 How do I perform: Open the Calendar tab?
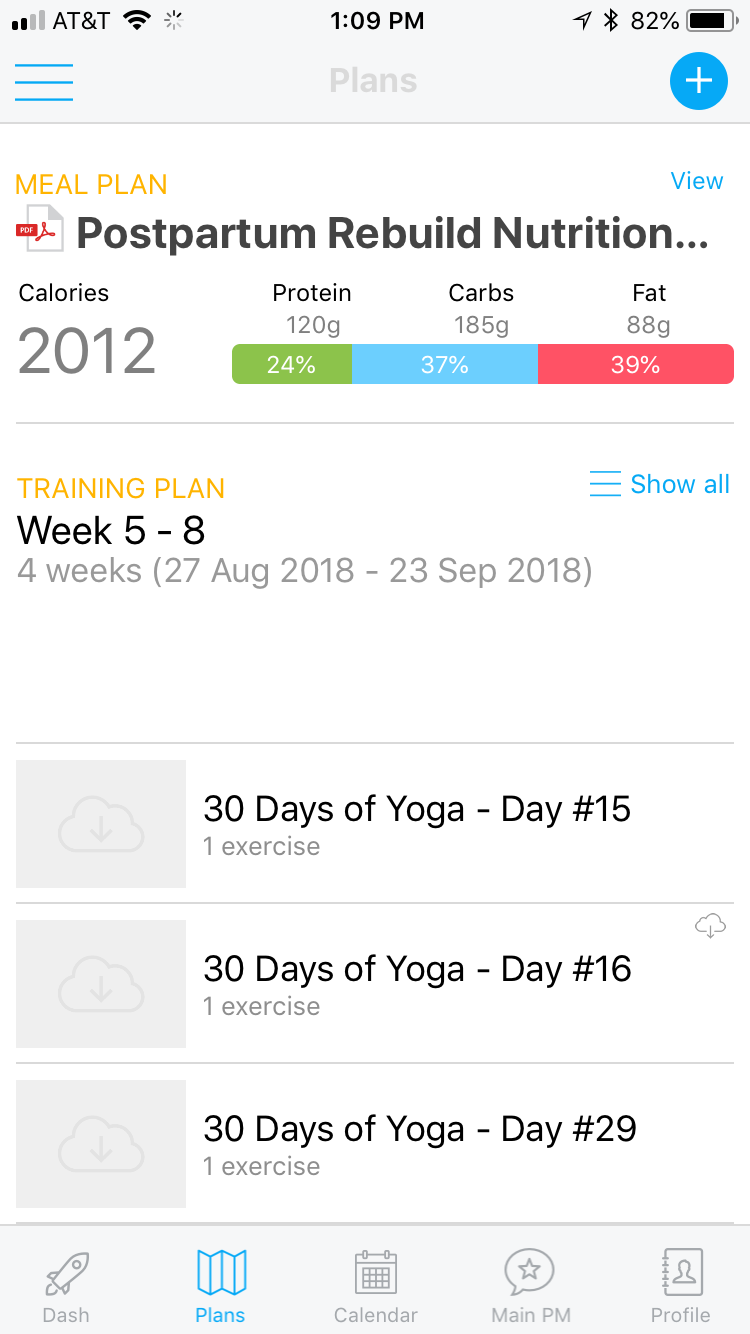376,1286
